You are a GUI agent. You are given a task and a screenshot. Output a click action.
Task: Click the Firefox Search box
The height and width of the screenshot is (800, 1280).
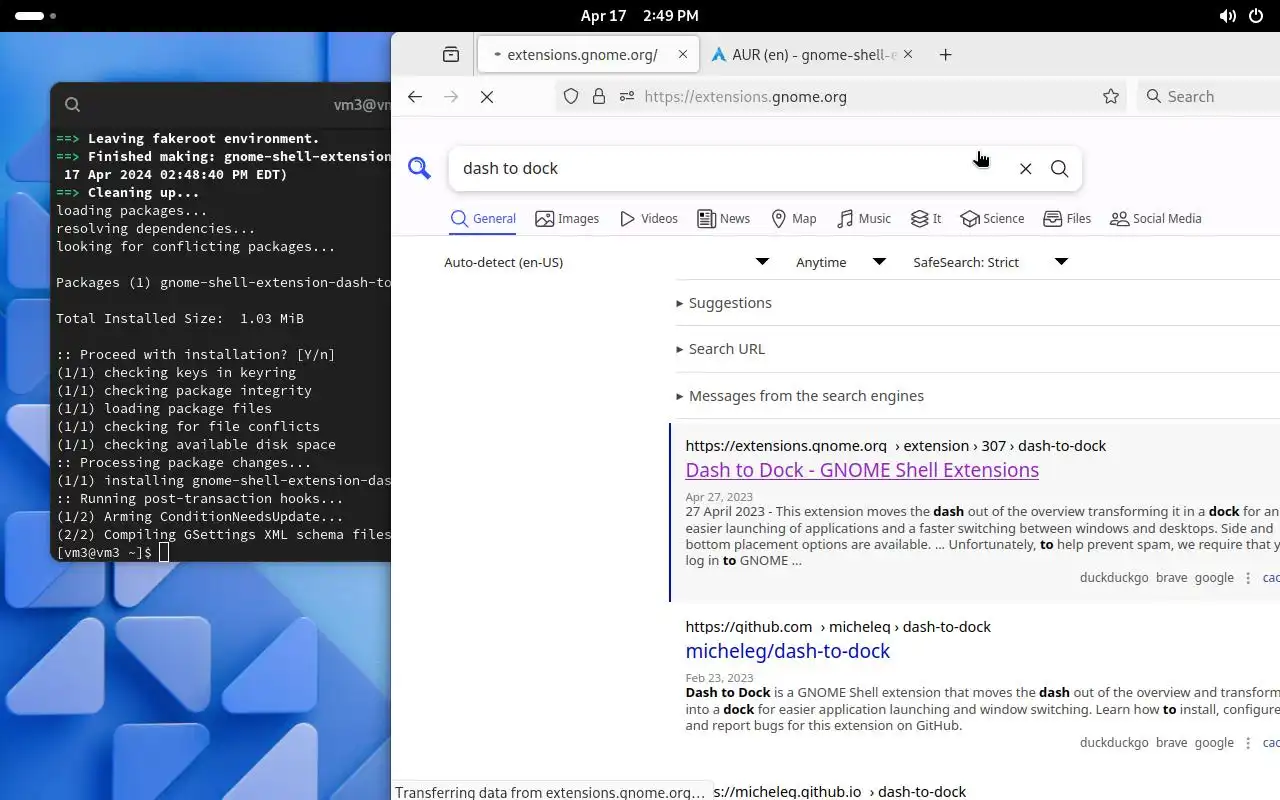(1208, 97)
